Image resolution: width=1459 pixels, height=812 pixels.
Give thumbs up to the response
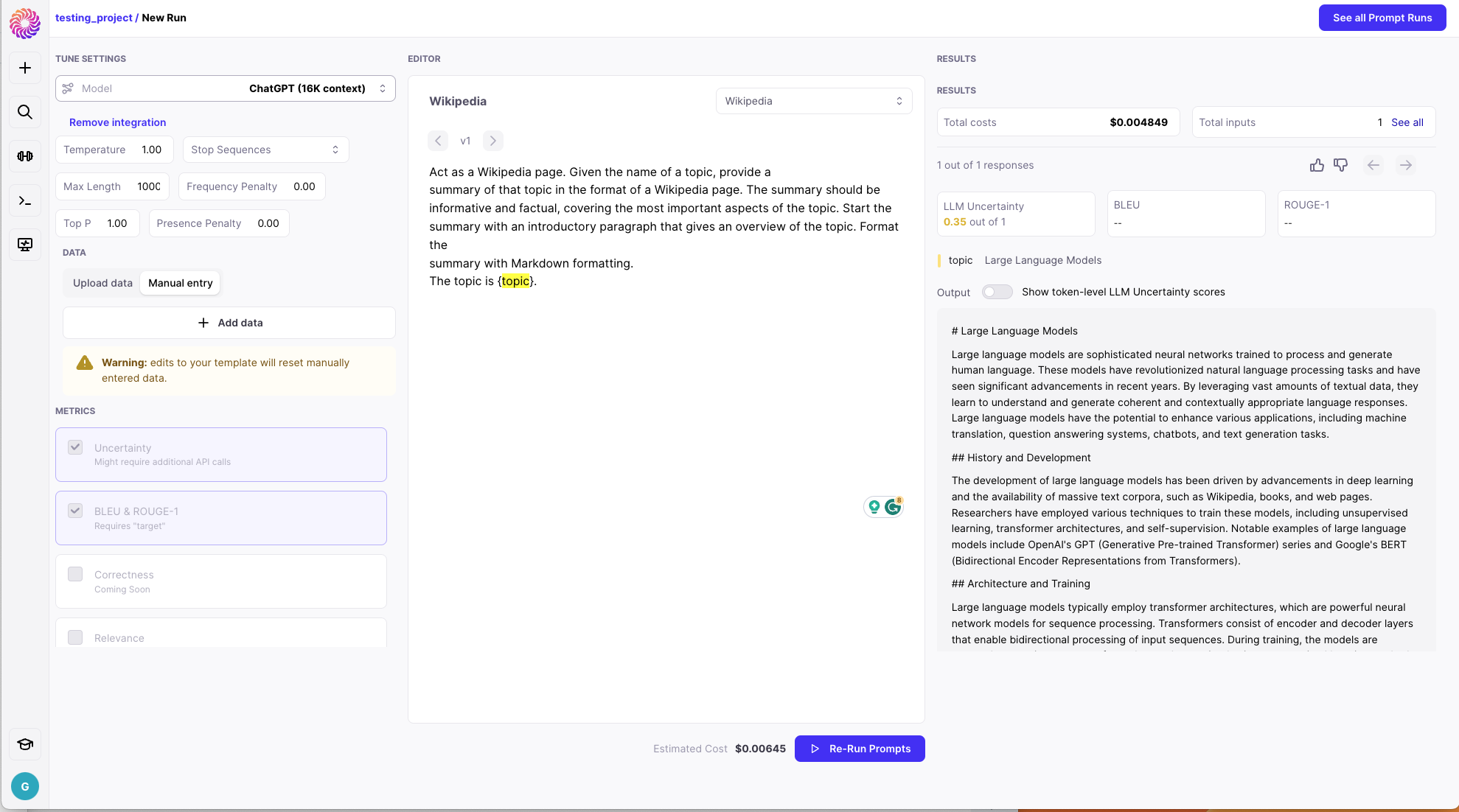click(x=1317, y=165)
